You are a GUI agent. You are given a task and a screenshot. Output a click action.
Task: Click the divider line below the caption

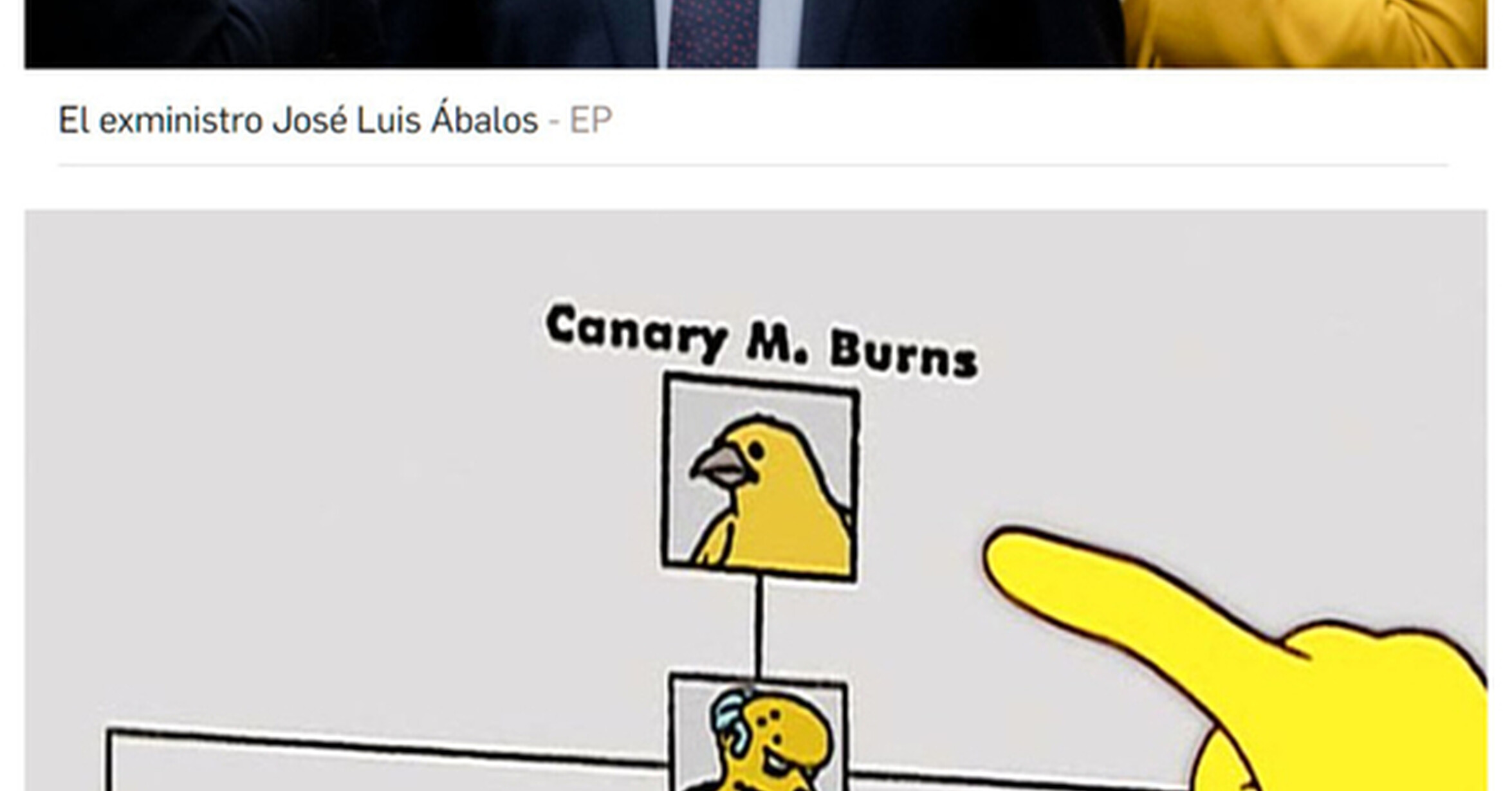tap(753, 165)
